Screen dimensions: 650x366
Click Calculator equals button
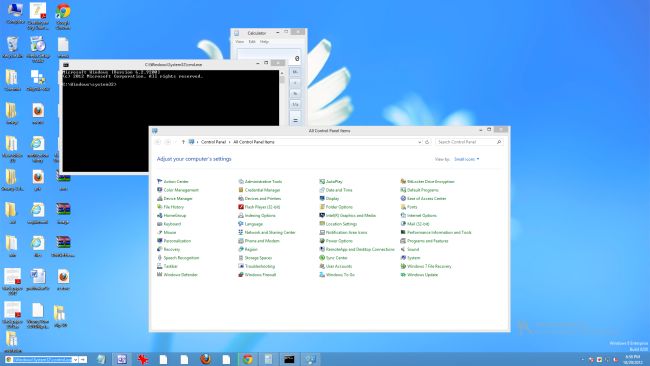pos(295,119)
